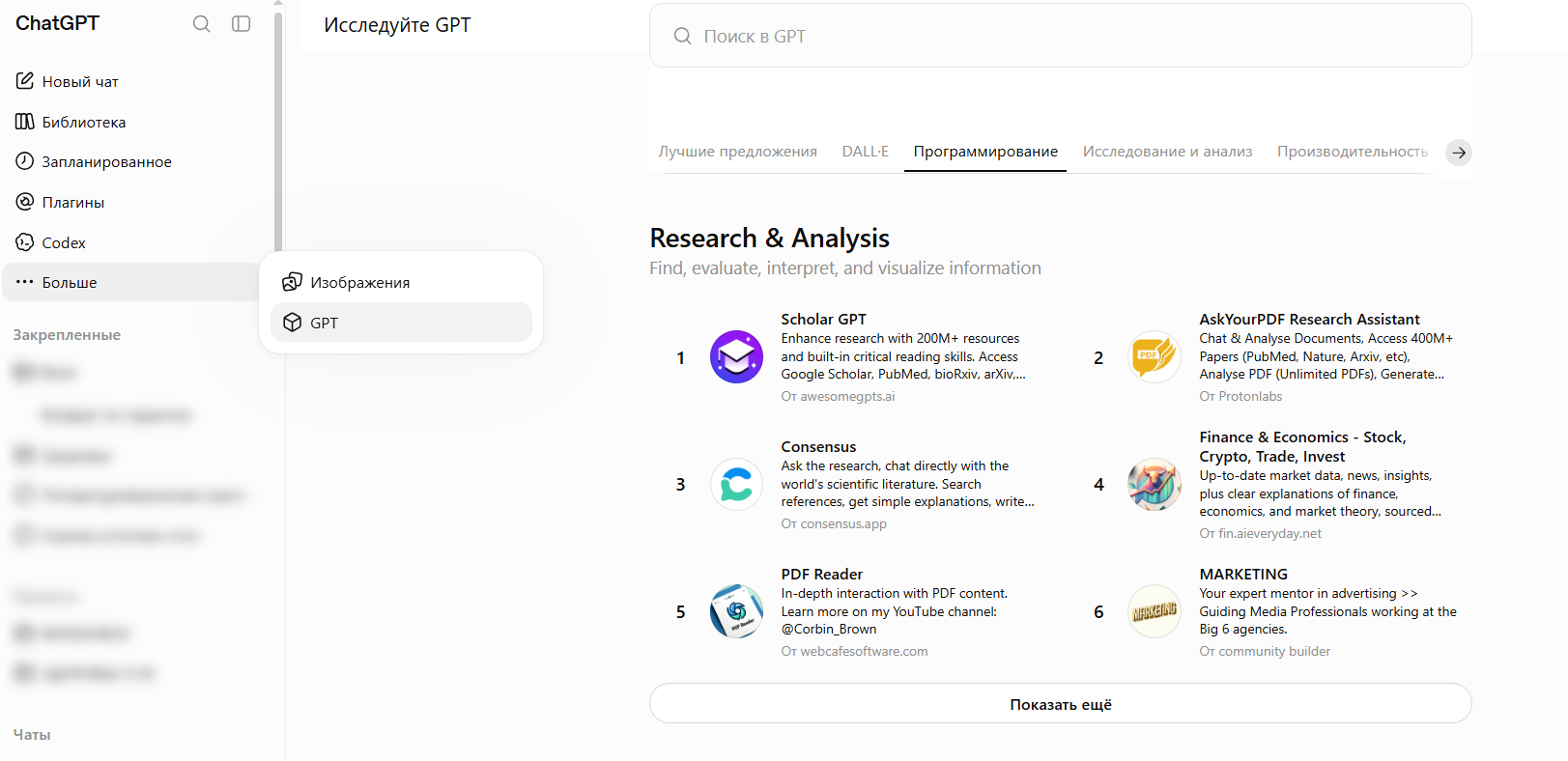Click the AskYourPDF Research Assistant icon

(1155, 356)
